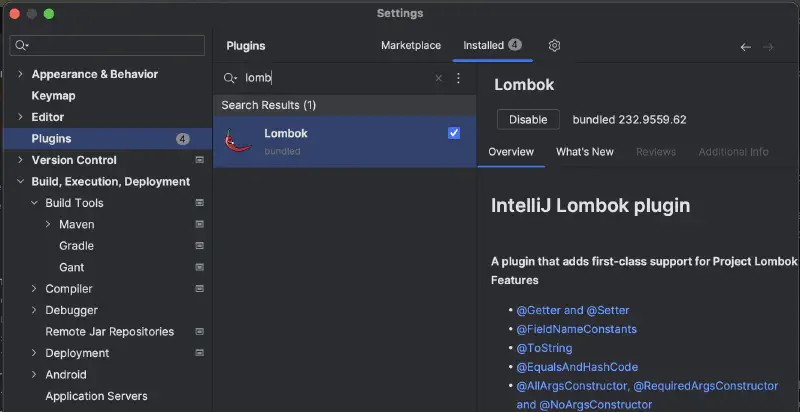800x412 pixels.
Task: Click the Plugins page title
Action: (246, 46)
